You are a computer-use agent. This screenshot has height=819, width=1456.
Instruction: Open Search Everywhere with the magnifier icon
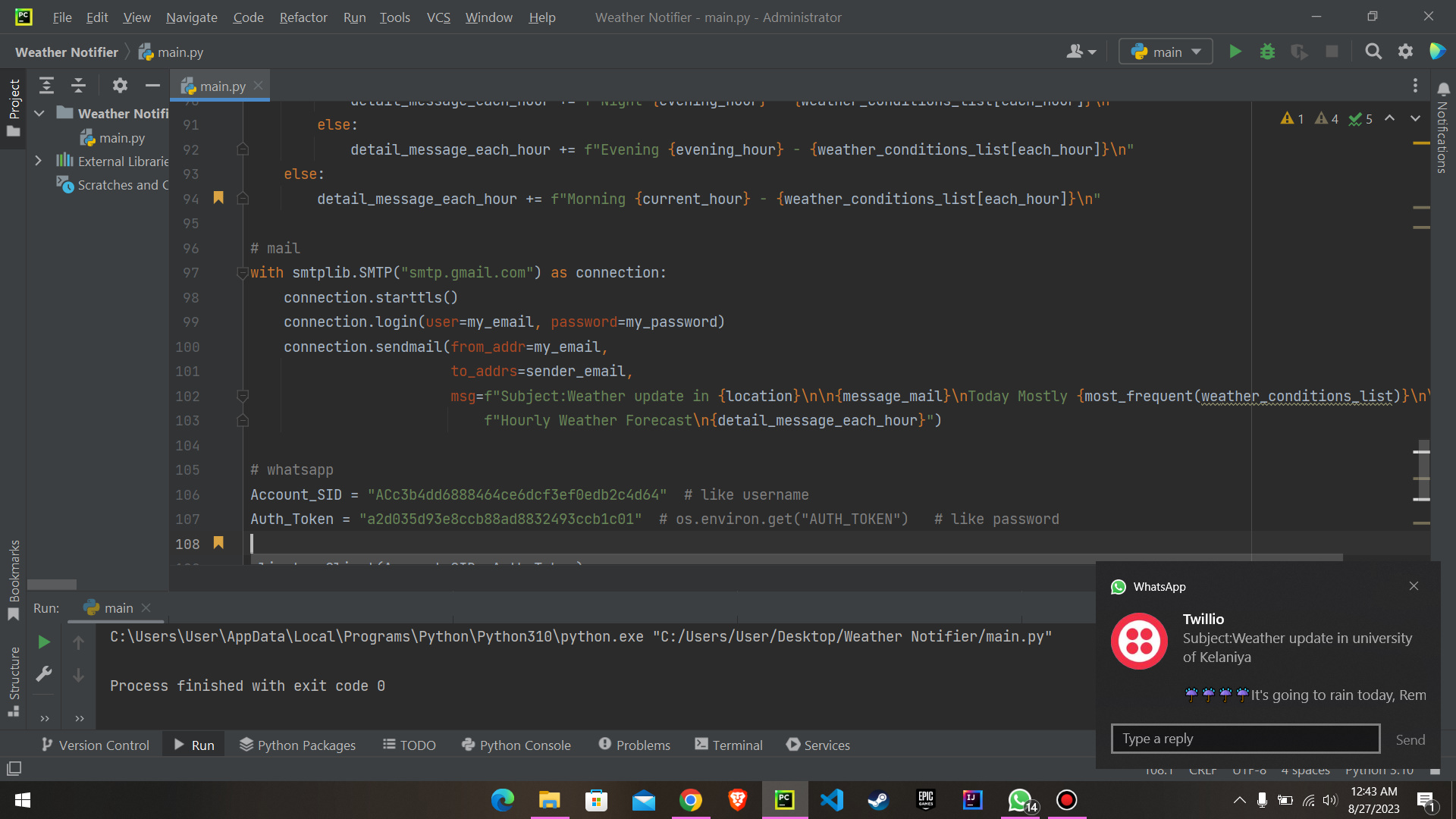1373,51
